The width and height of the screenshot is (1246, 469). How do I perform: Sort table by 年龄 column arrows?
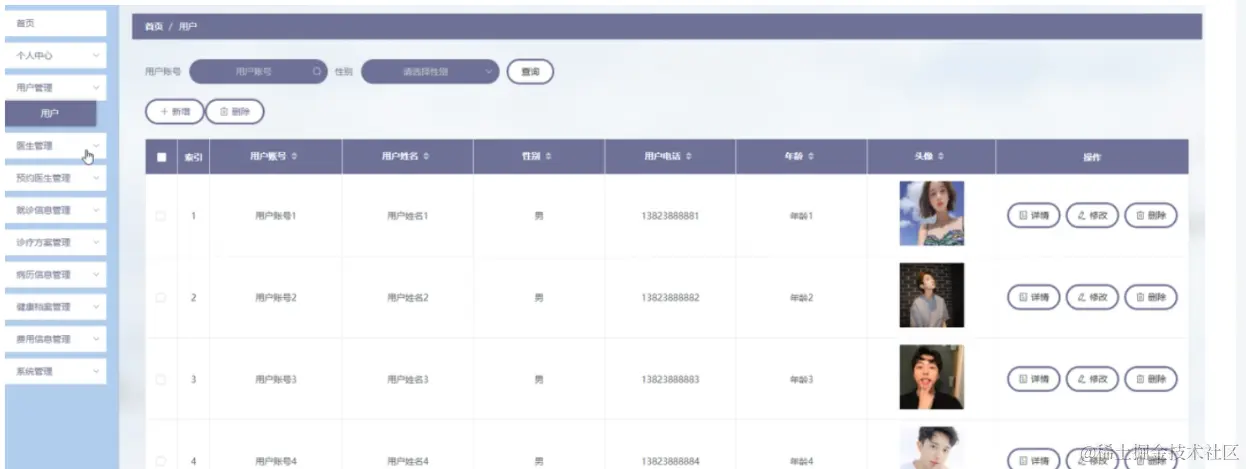[811, 157]
